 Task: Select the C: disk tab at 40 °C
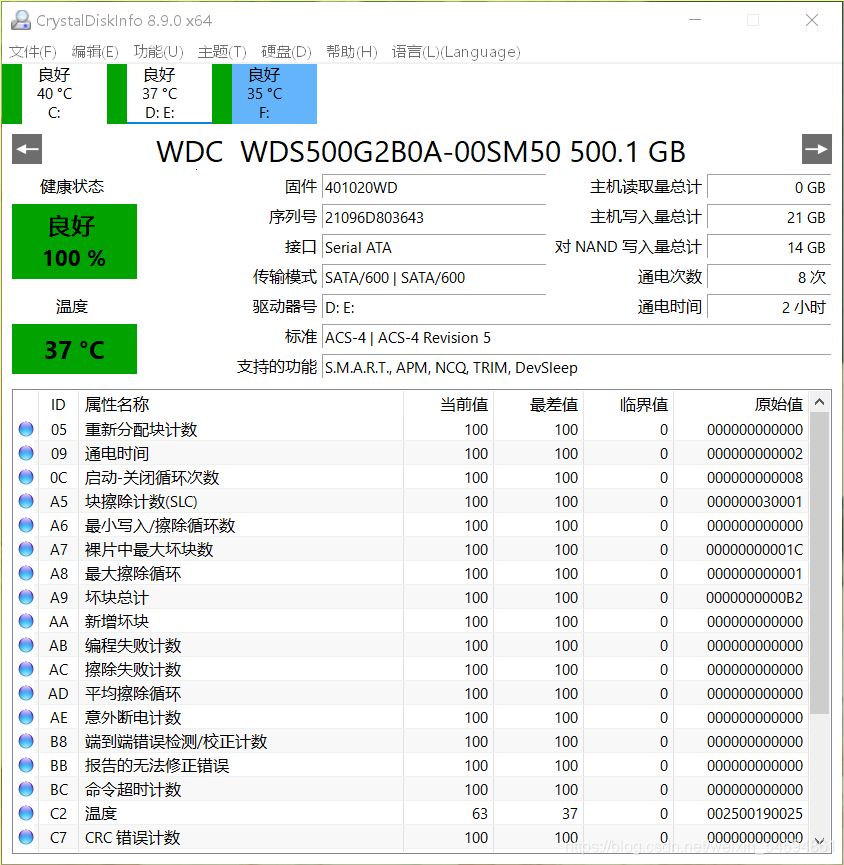pyautogui.click(x=54, y=94)
